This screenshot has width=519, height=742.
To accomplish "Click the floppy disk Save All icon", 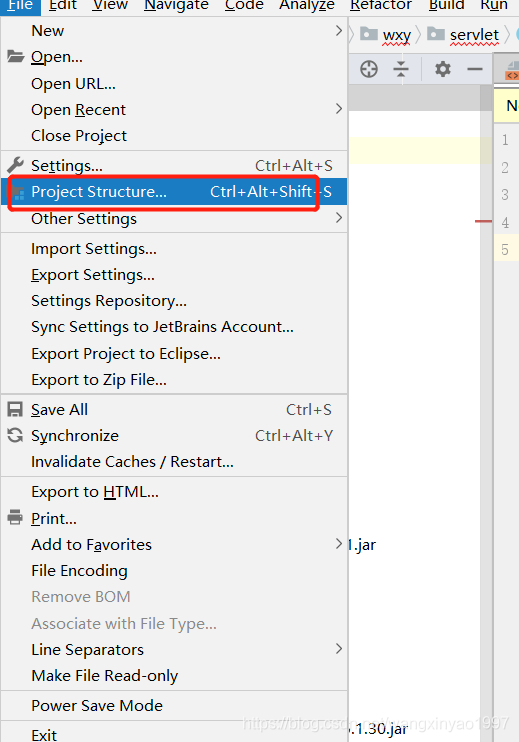I will click(x=15, y=409).
